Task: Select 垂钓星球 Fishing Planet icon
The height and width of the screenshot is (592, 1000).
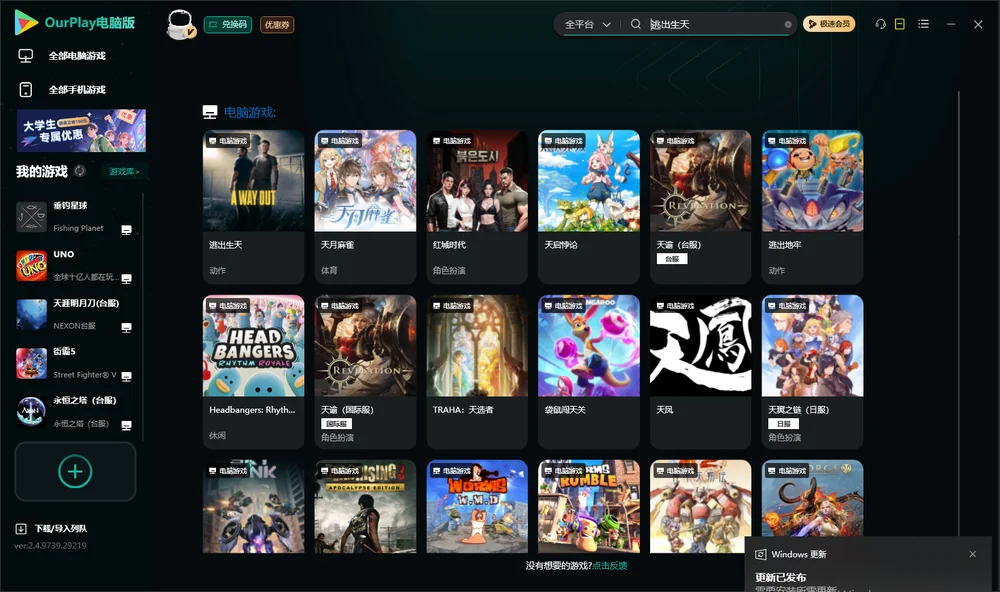Action: pyautogui.click(x=31, y=217)
